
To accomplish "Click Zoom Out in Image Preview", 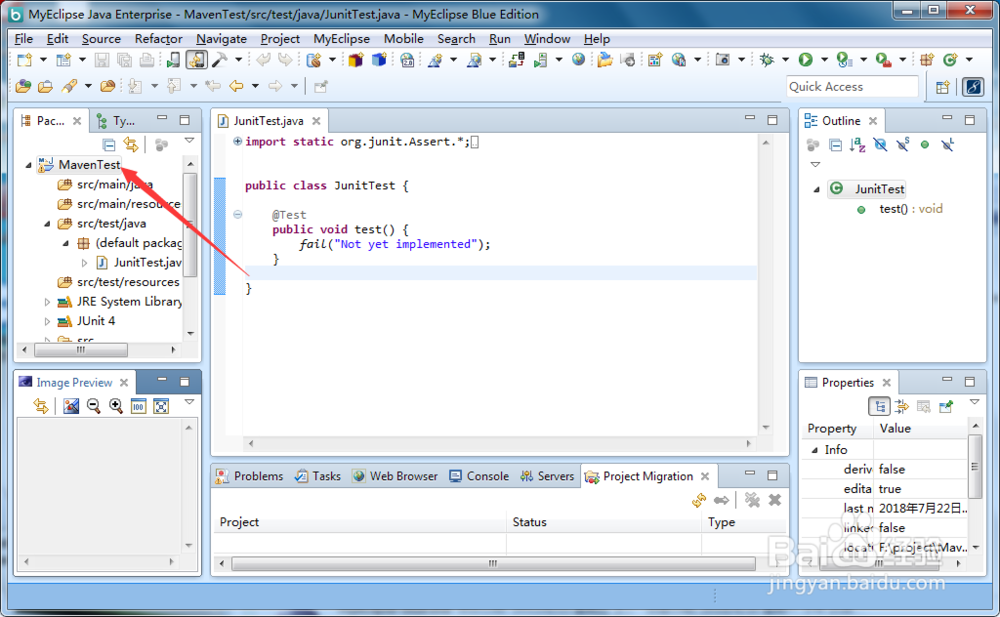I will pos(93,406).
